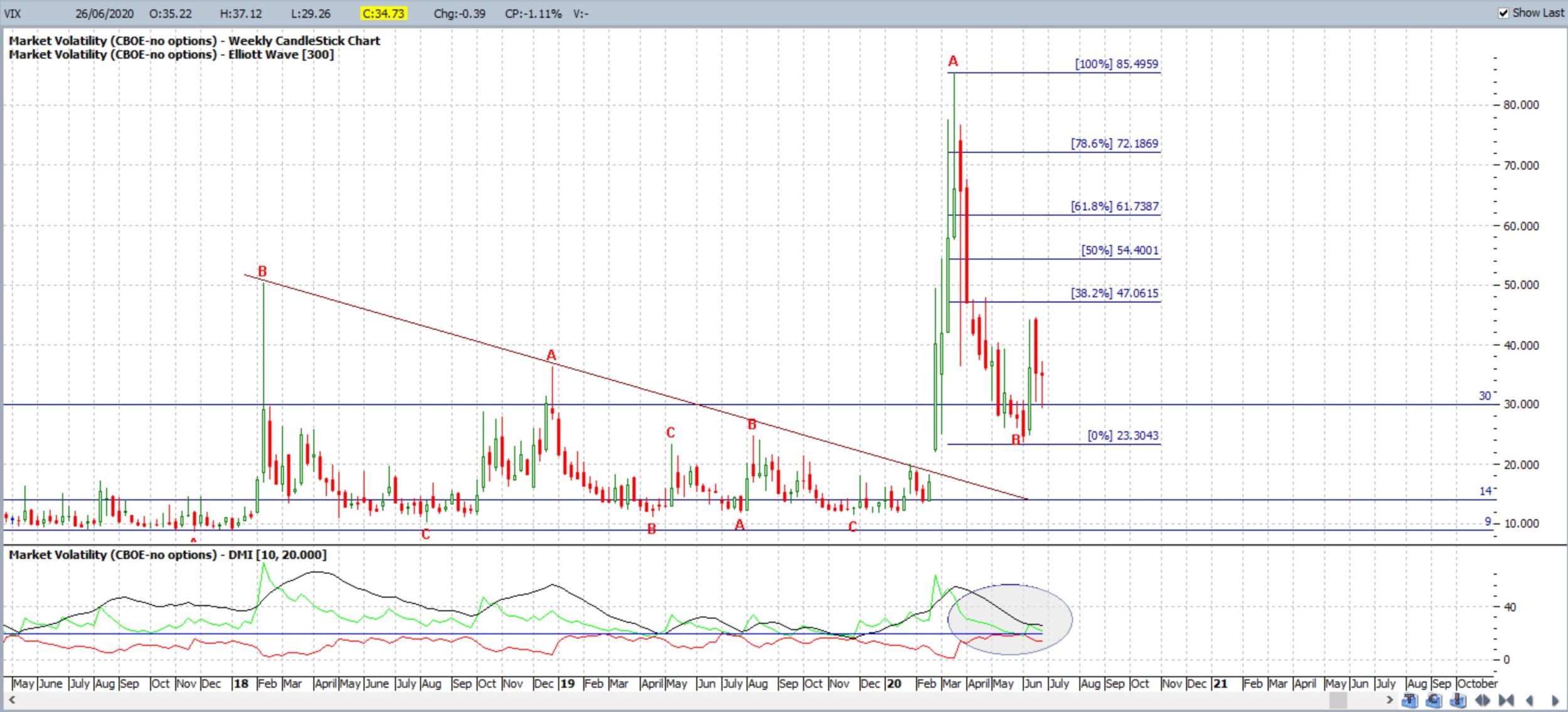Screen dimensions: 1568x712
Task: Click the high value H:37.12
Action: pos(241,13)
